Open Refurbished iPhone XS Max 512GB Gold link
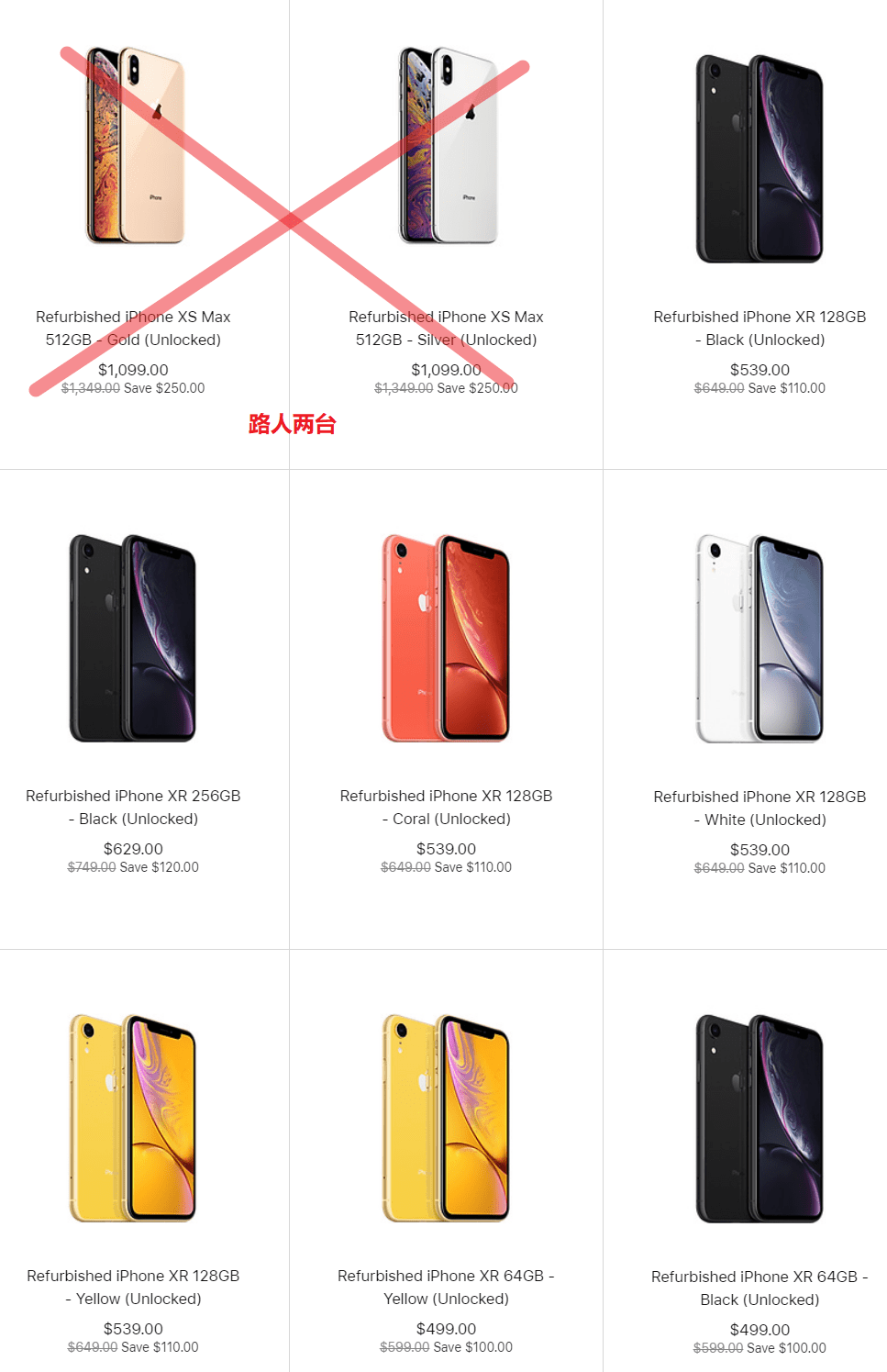Screen dimensions: 887x1372 [133, 328]
